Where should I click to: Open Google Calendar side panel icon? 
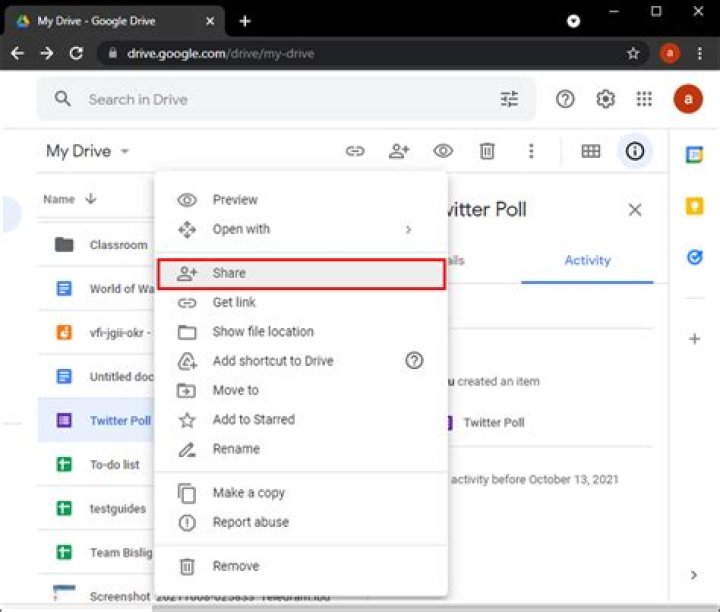point(694,155)
